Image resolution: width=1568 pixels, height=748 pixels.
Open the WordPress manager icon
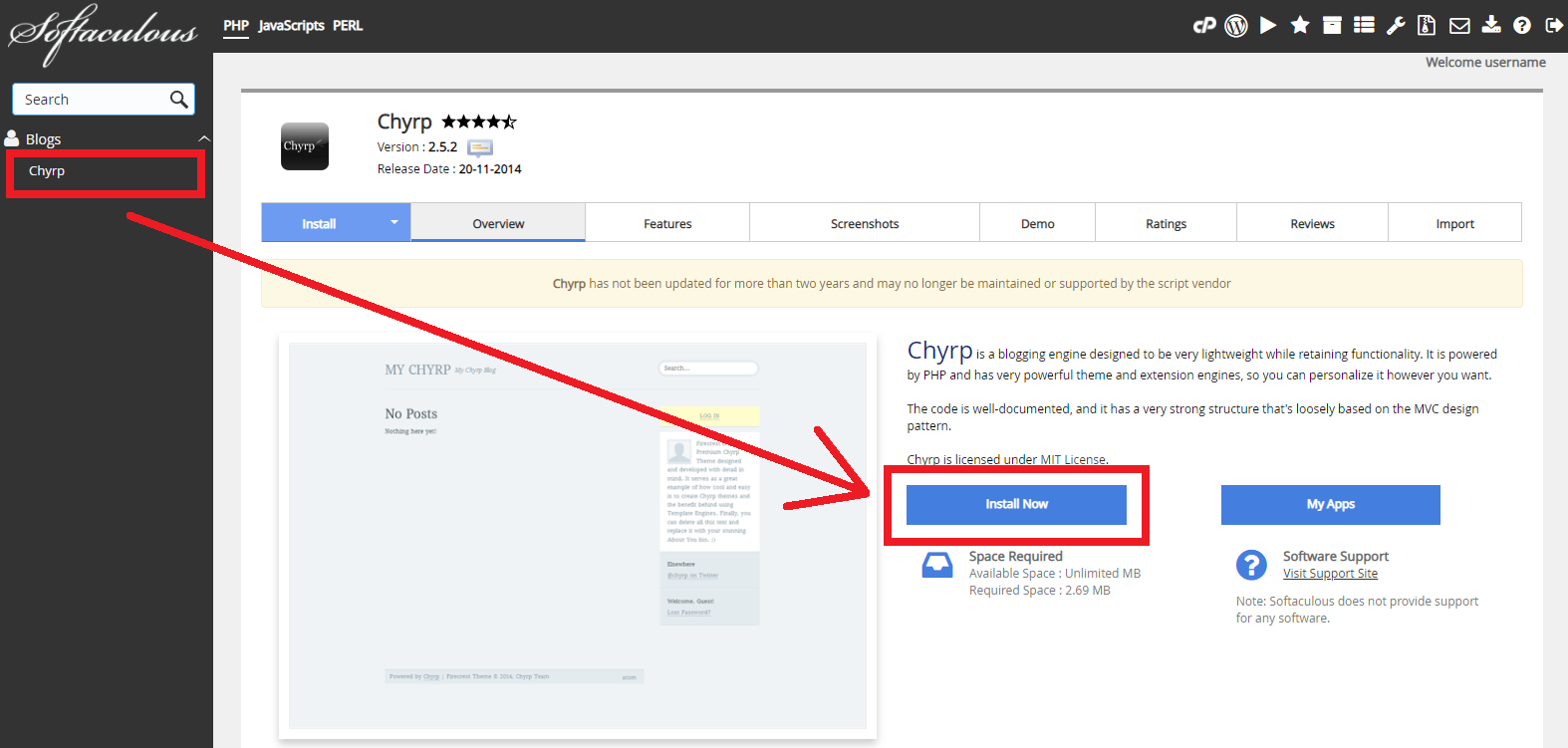[1236, 26]
